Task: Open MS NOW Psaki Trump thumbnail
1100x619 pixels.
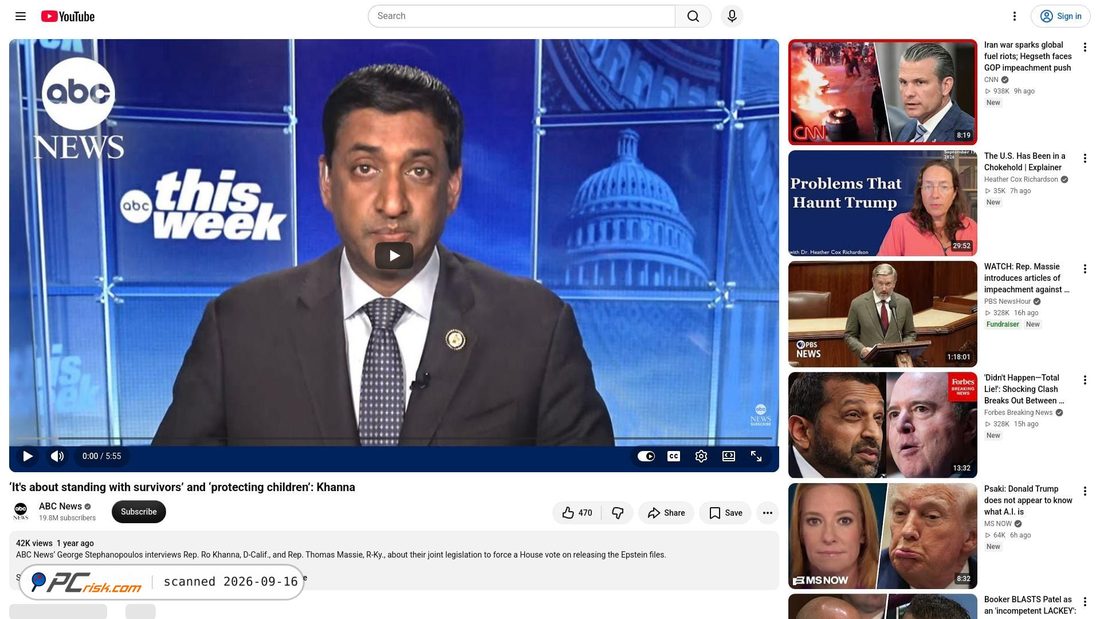Action: pos(883,535)
